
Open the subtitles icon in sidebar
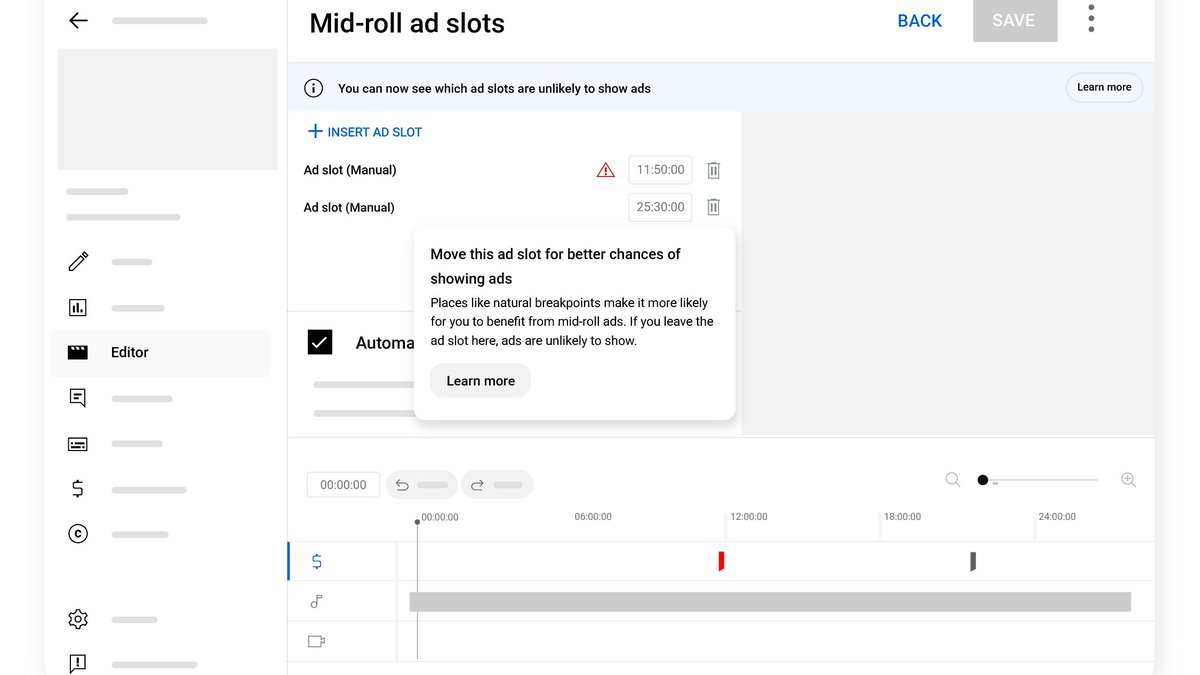[78, 444]
